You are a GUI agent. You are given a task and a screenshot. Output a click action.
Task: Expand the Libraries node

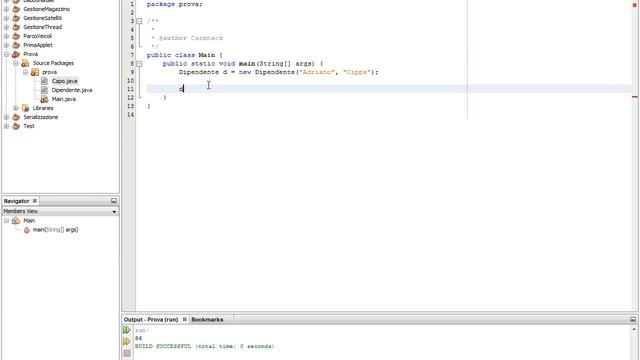coord(16,108)
